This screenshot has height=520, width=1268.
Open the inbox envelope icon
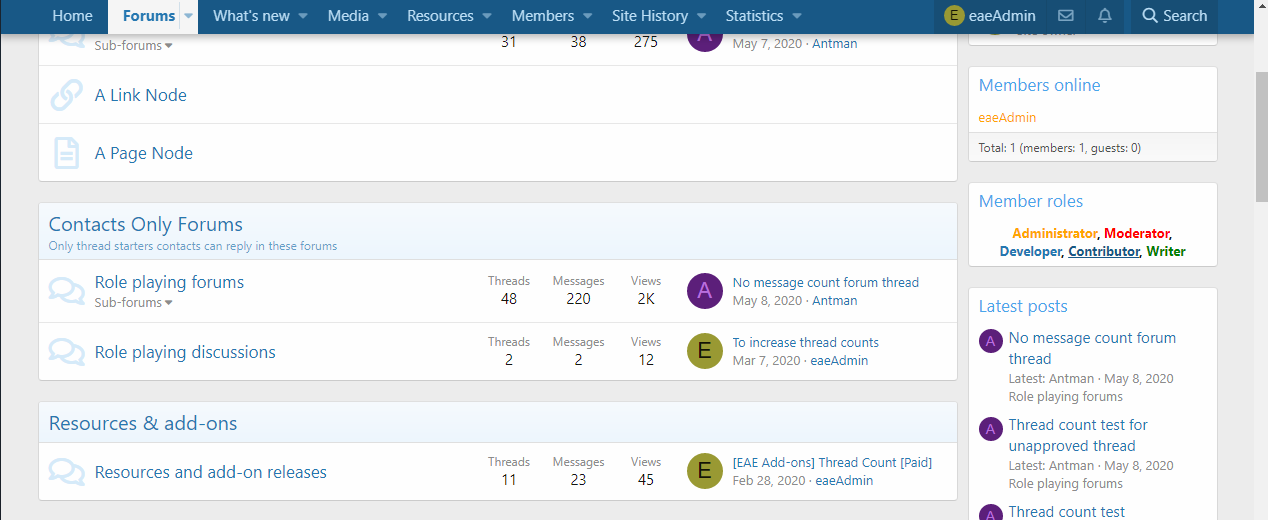coord(1066,16)
